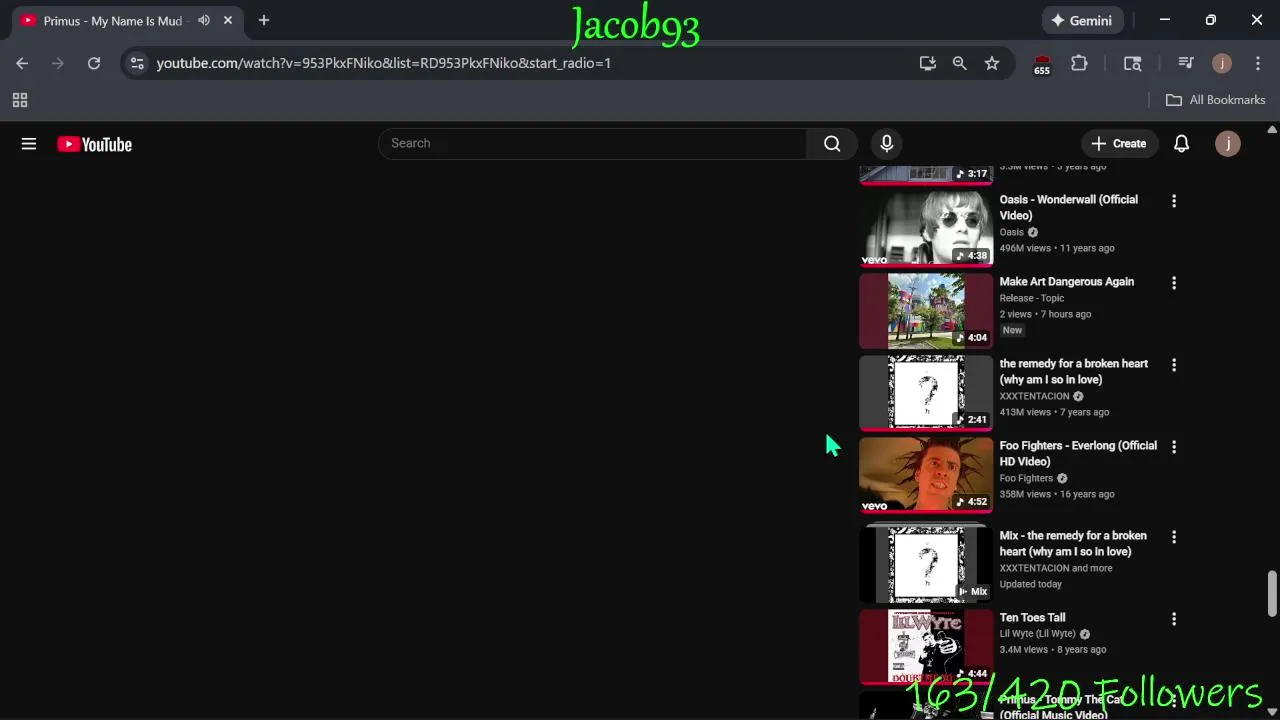1280x720 pixels.
Task: Open 'Ten Toes Tall' title link
Action: pos(1032,617)
